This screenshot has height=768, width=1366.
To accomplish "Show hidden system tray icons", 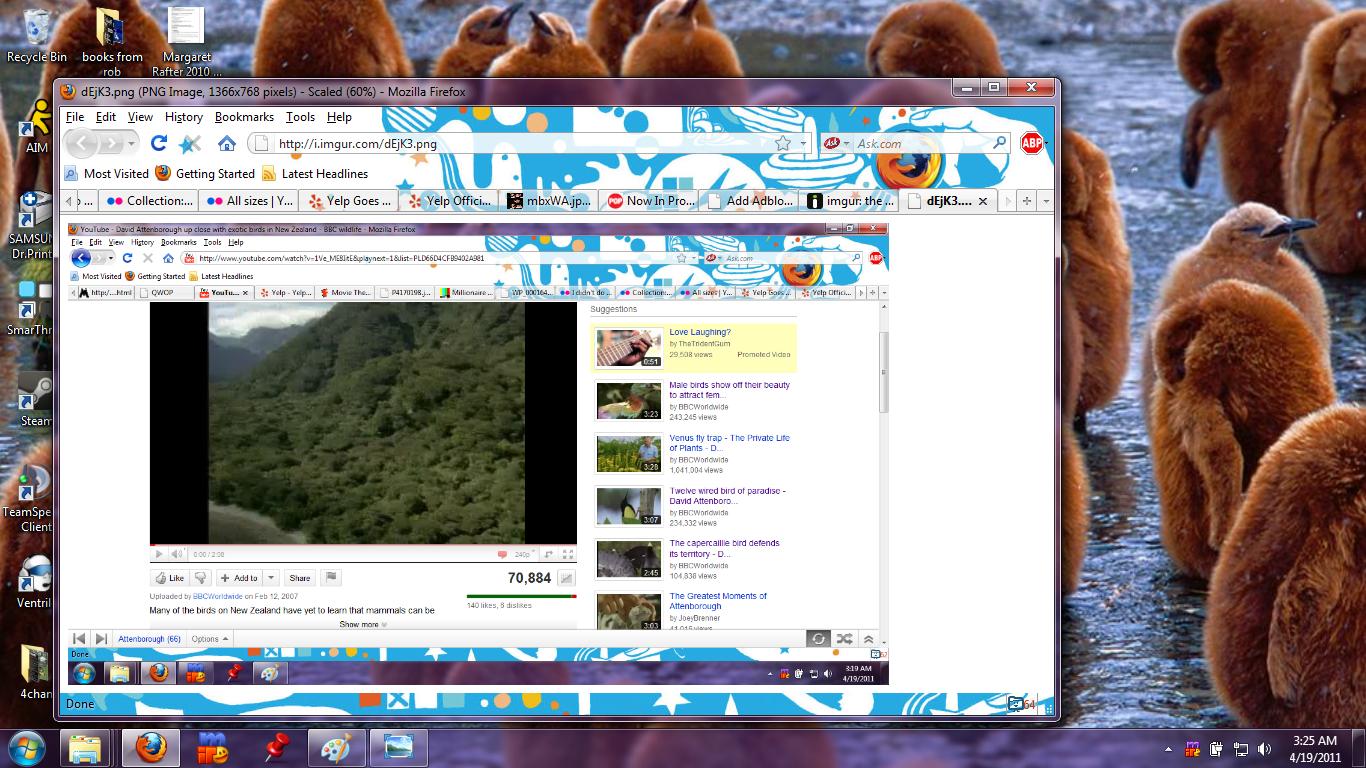I will pyautogui.click(x=1168, y=748).
